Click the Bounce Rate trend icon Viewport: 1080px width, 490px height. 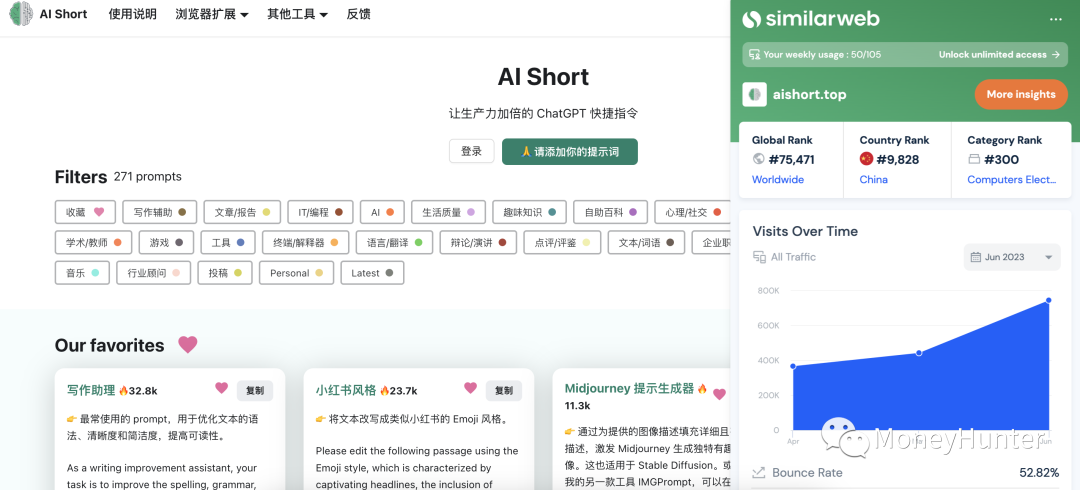pos(759,473)
